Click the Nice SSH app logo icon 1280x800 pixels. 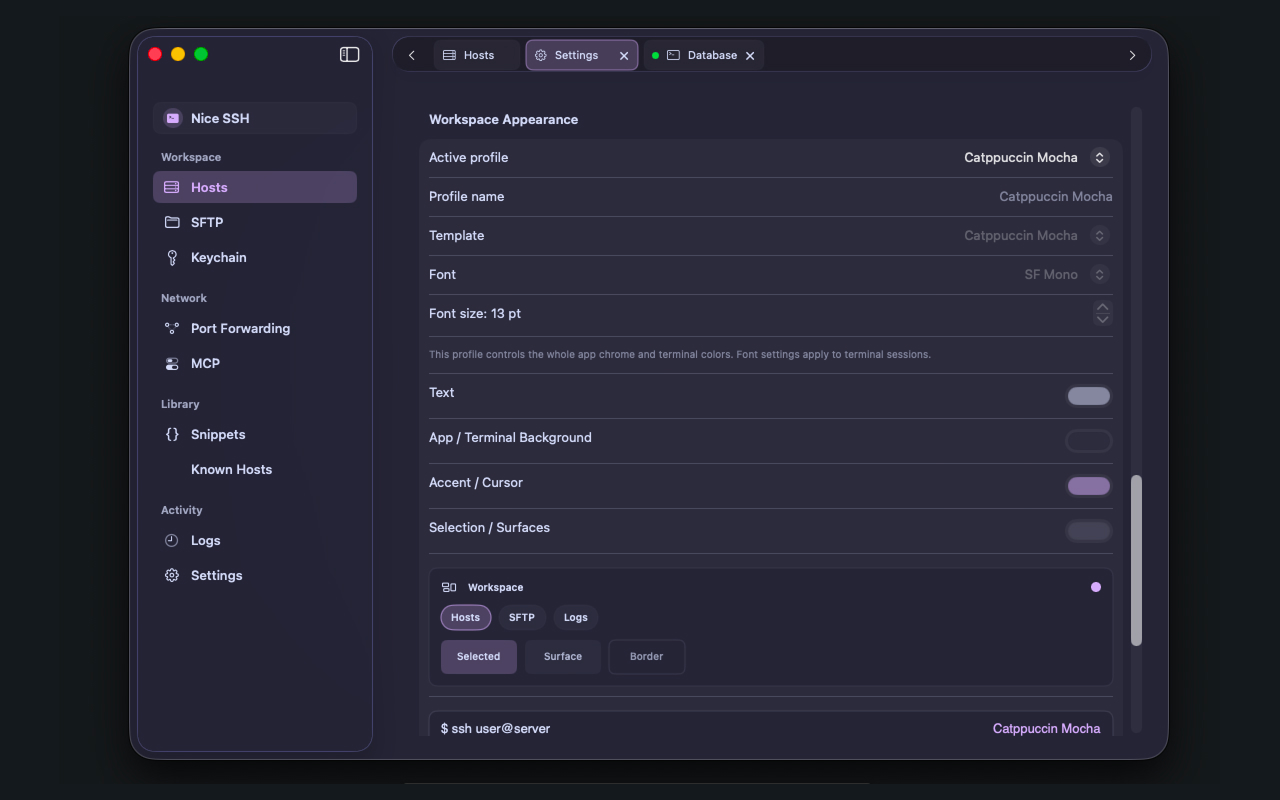172,118
